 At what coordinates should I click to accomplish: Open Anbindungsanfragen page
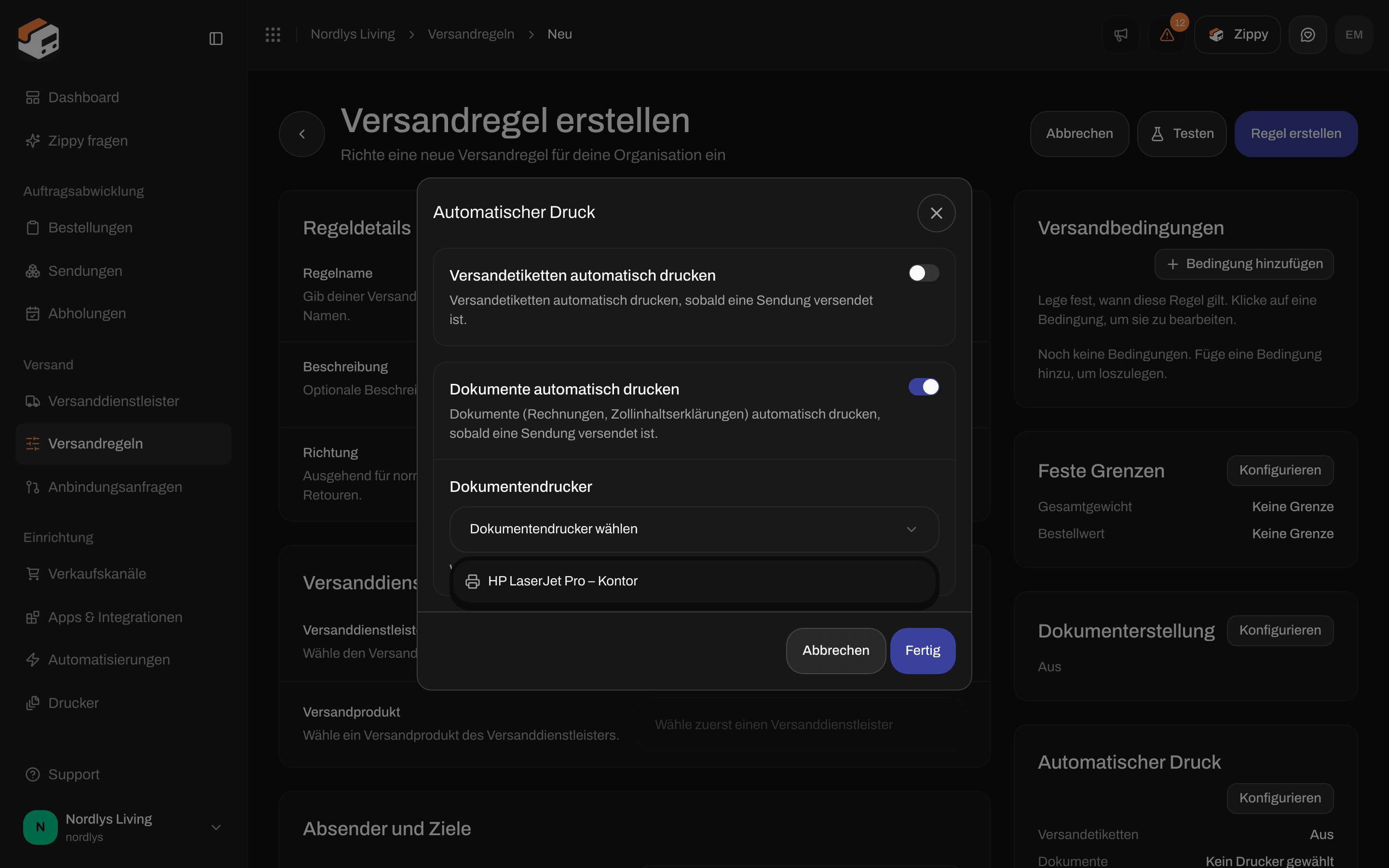(123, 487)
